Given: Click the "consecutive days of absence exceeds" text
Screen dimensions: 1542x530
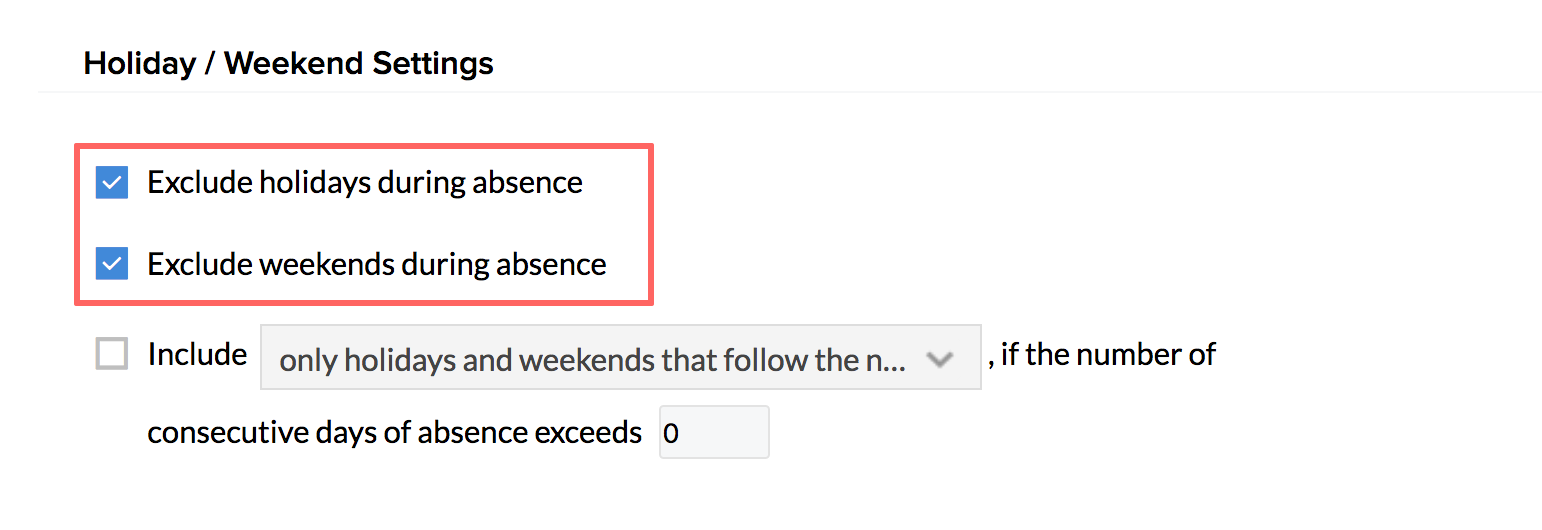Looking at the screenshot, I should [x=394, y=432].
